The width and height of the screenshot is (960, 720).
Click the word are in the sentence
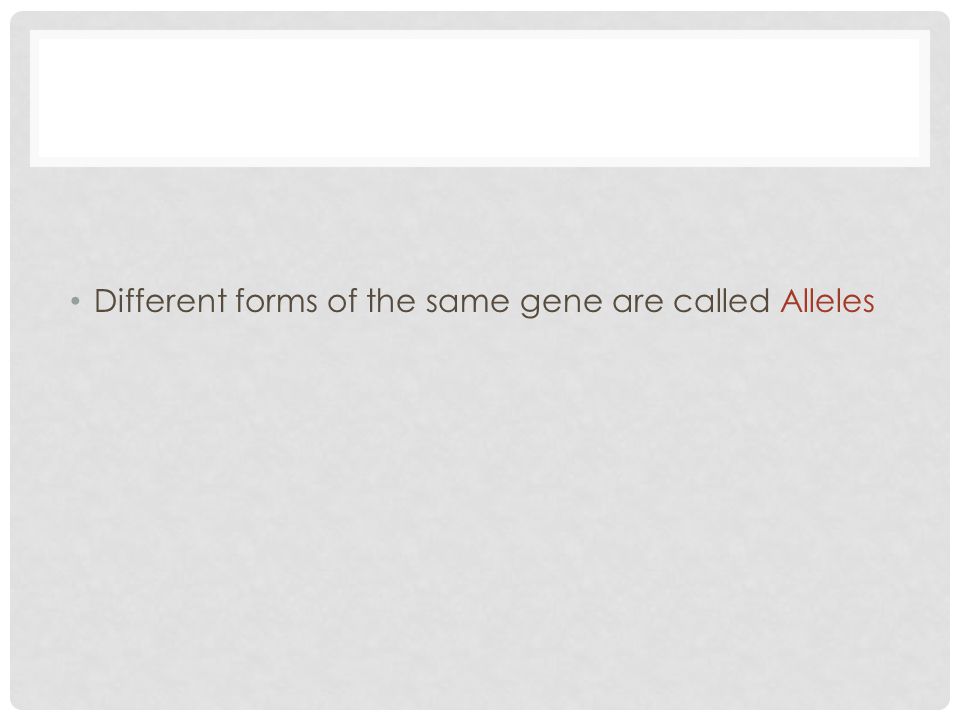pyautogui.click(x=637, y=303)
